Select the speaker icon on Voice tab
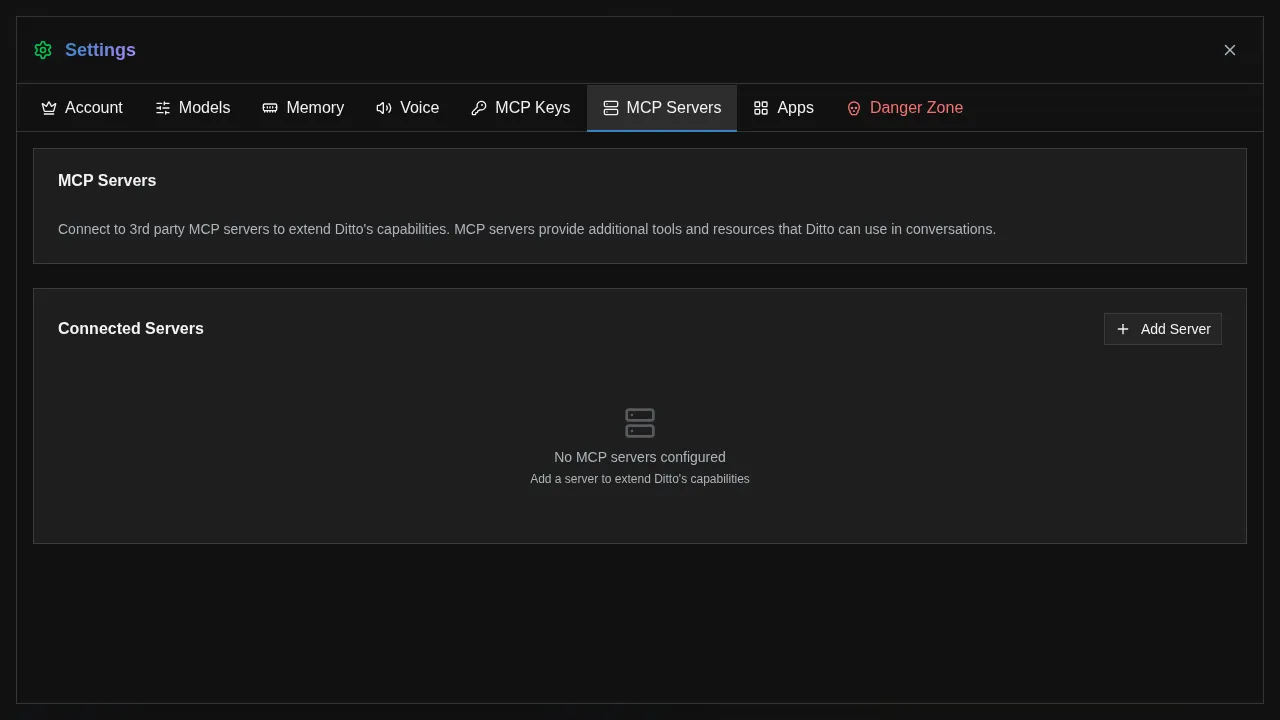Image resolution: width=1280 pixels, height=720 pixels. pos(384,107)
